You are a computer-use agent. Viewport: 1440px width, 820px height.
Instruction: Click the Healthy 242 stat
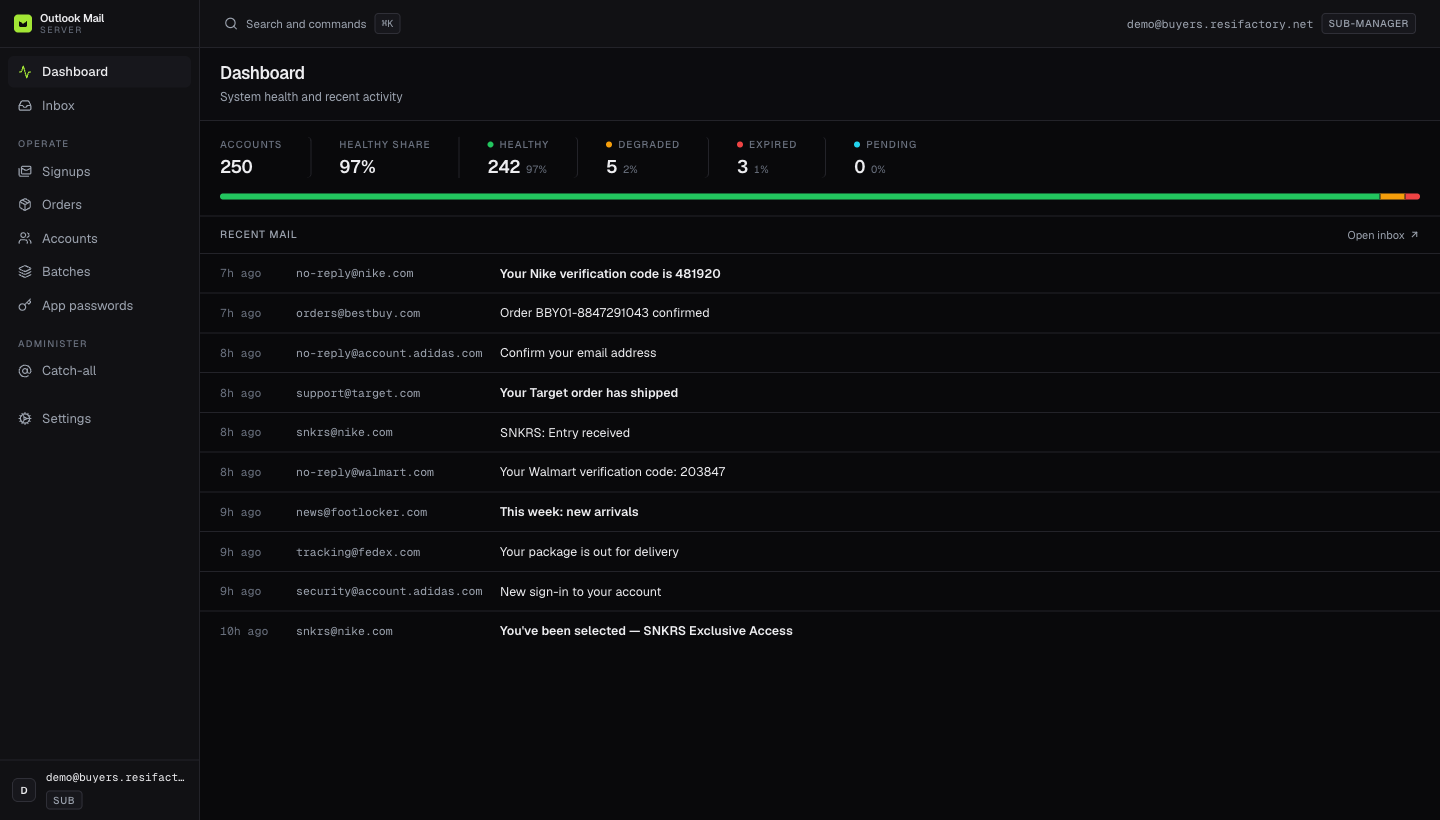(x=518, y=158)
